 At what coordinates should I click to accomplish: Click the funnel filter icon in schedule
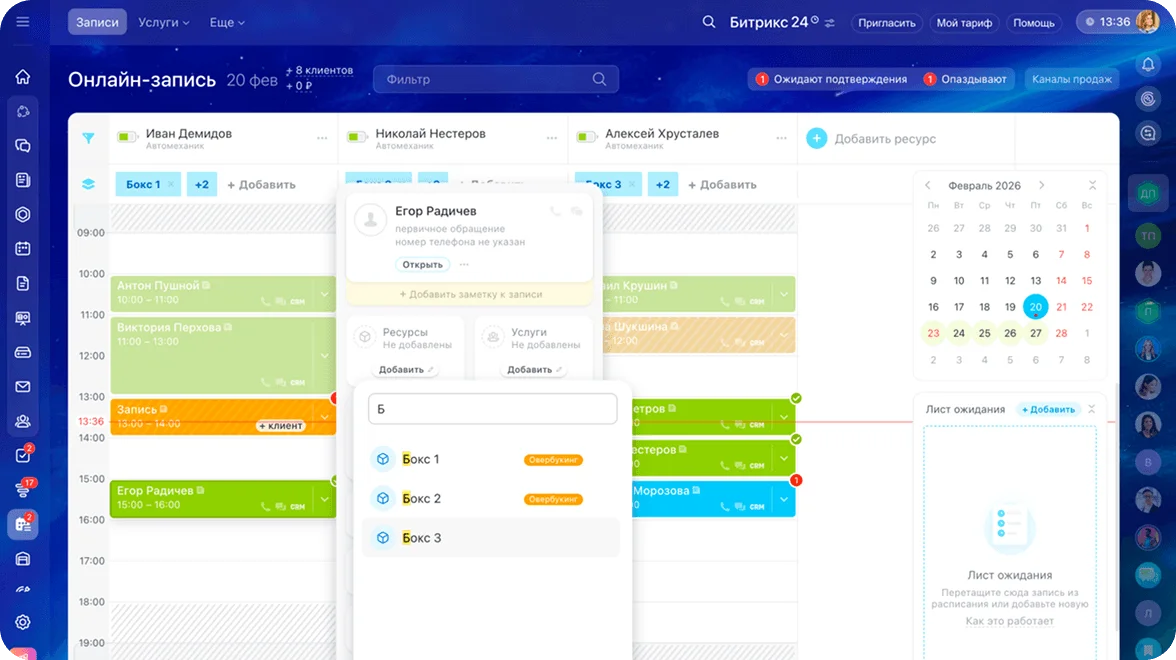point(88,138)
